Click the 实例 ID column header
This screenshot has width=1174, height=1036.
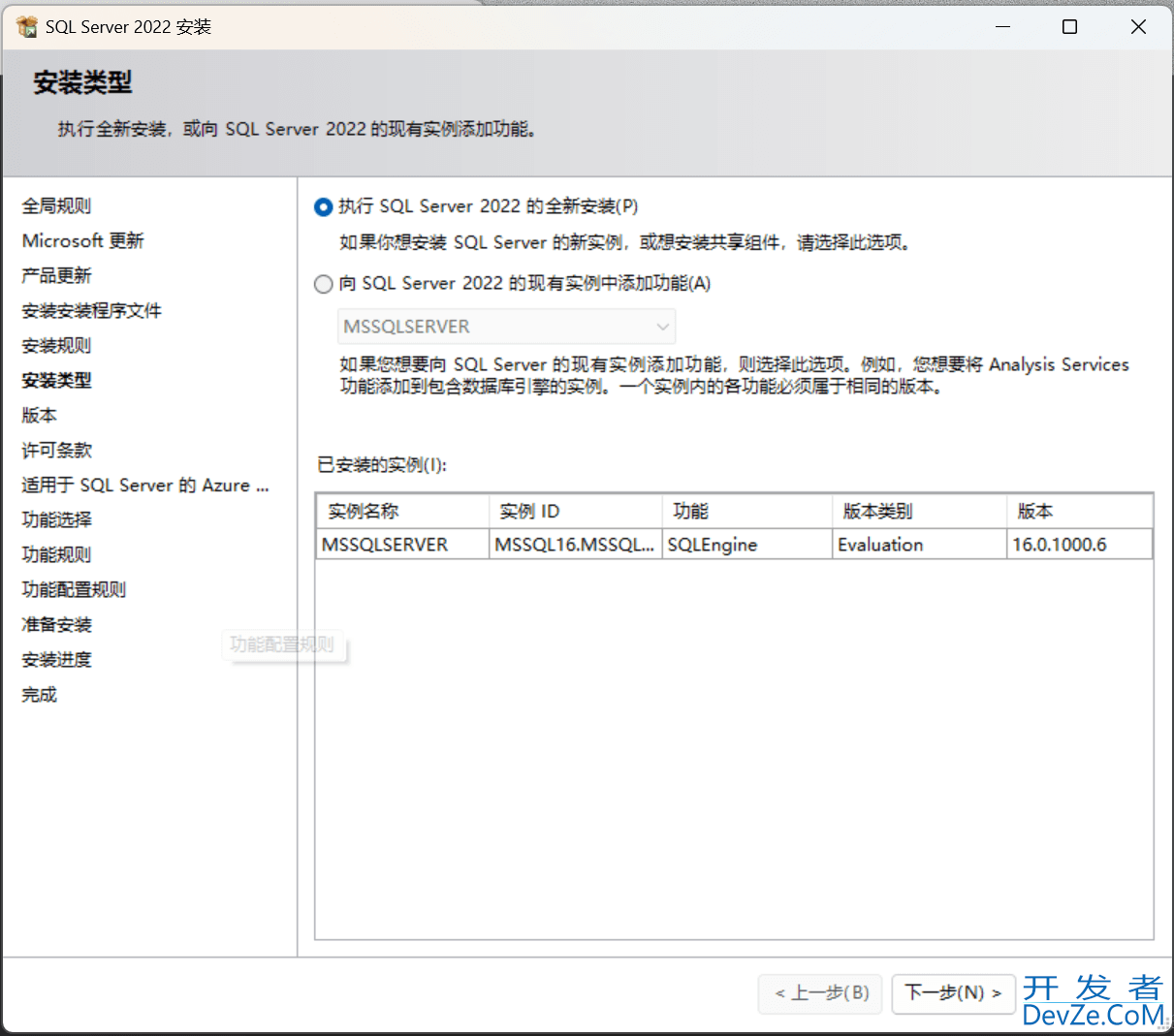tap(575, 512)
